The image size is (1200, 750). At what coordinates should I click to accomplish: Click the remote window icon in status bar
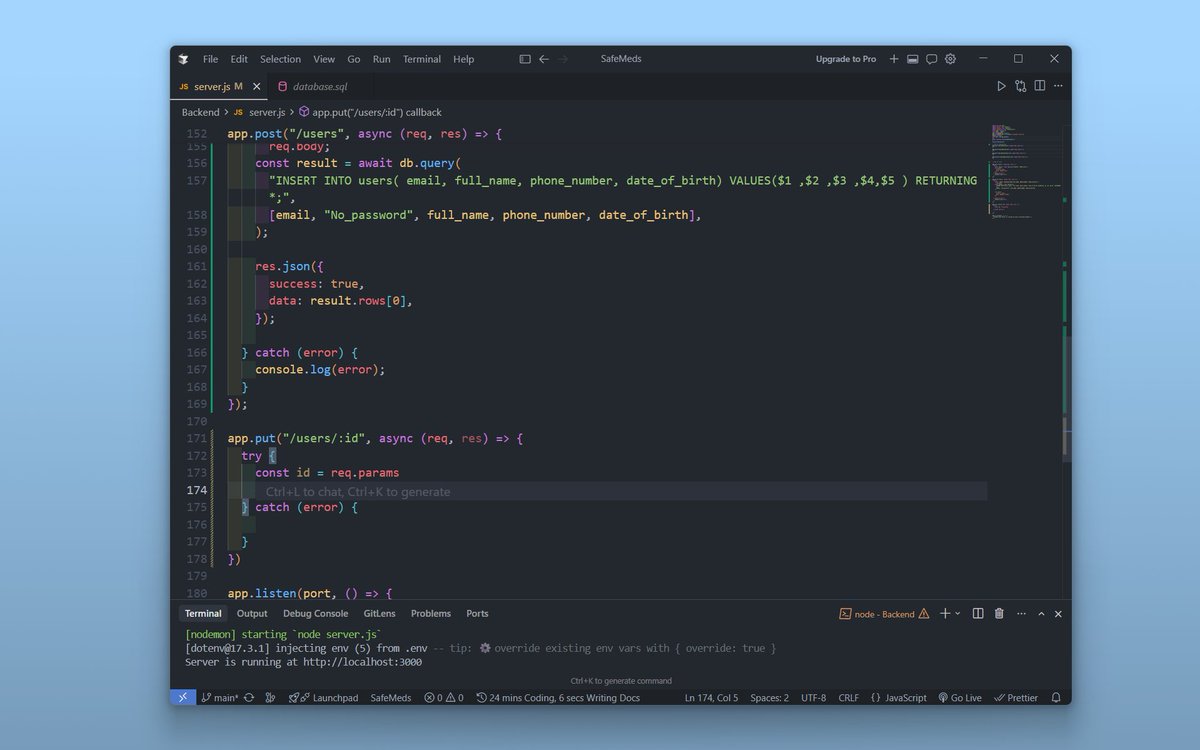tap(182, 697)
